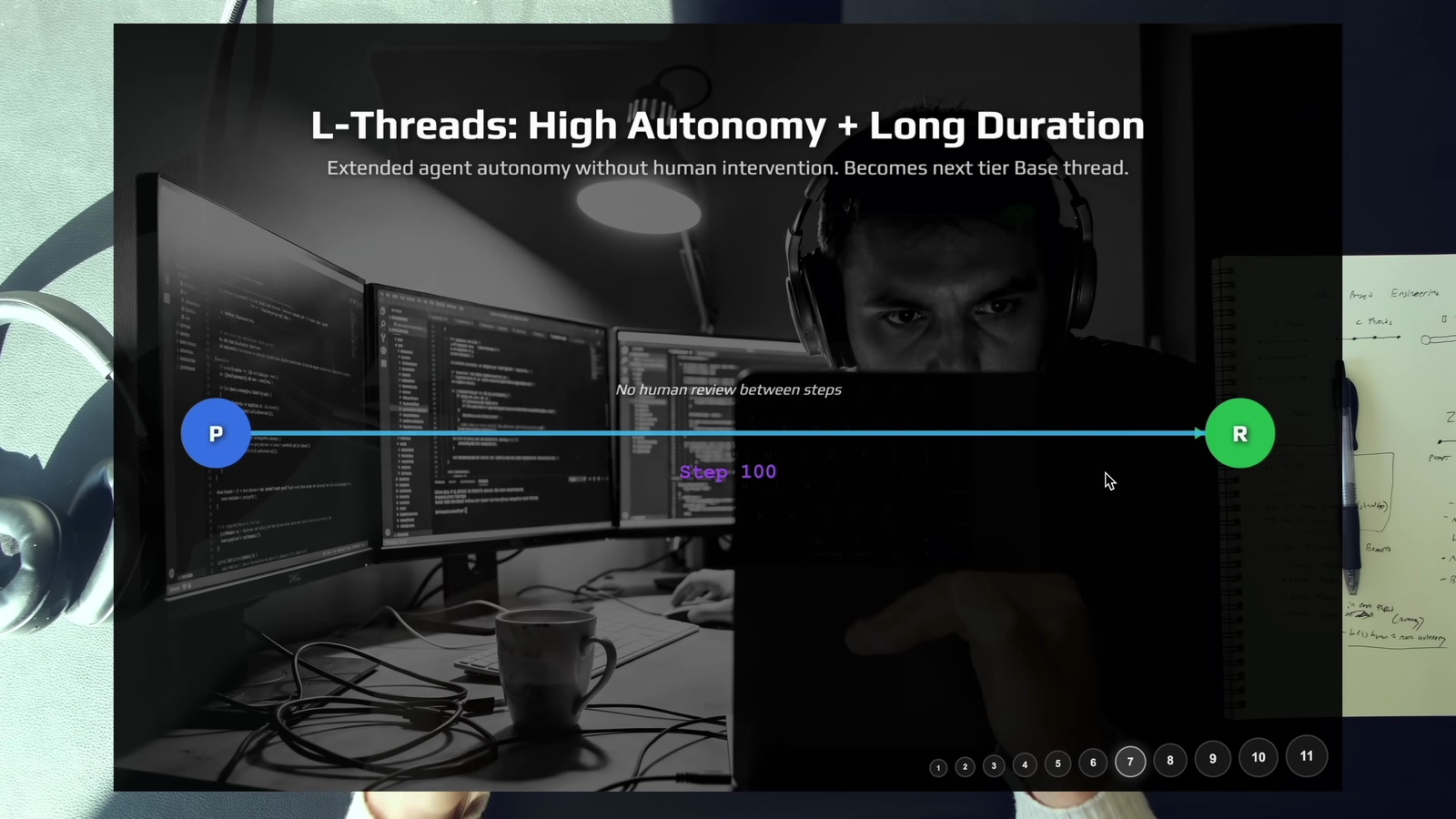Click the "No human review between steps" caption

tap(728, 389)
